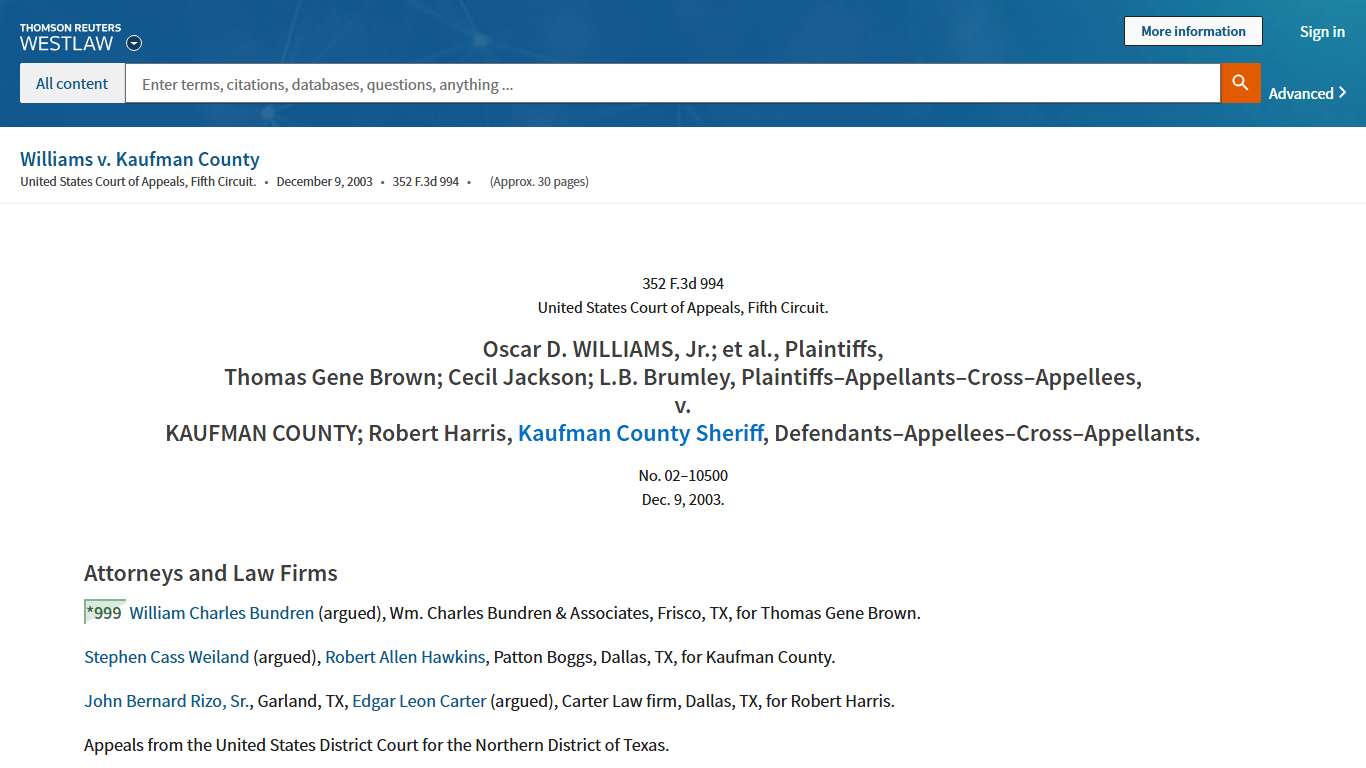Image resolution: width=1366 pixels, height=768 pixels.
Task: Open the Williams v. Kaufman County case title
Action: click(139, 159)
